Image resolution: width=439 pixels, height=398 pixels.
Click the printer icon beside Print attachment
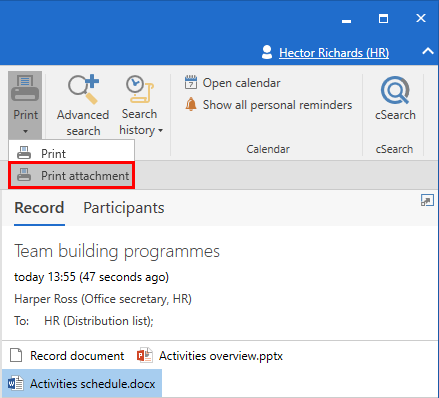click(24, 175)
